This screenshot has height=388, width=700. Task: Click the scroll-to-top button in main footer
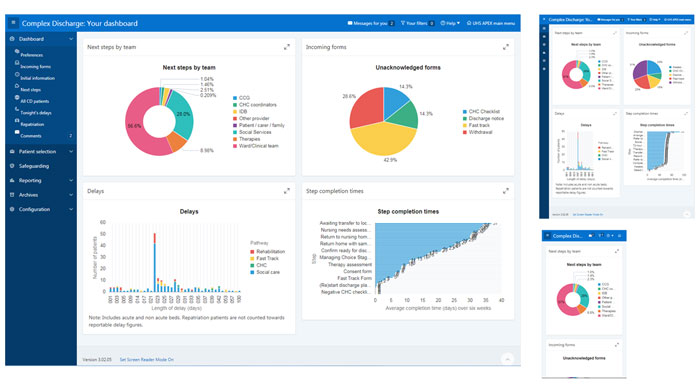pyautogui.click(x=508, y=359)
